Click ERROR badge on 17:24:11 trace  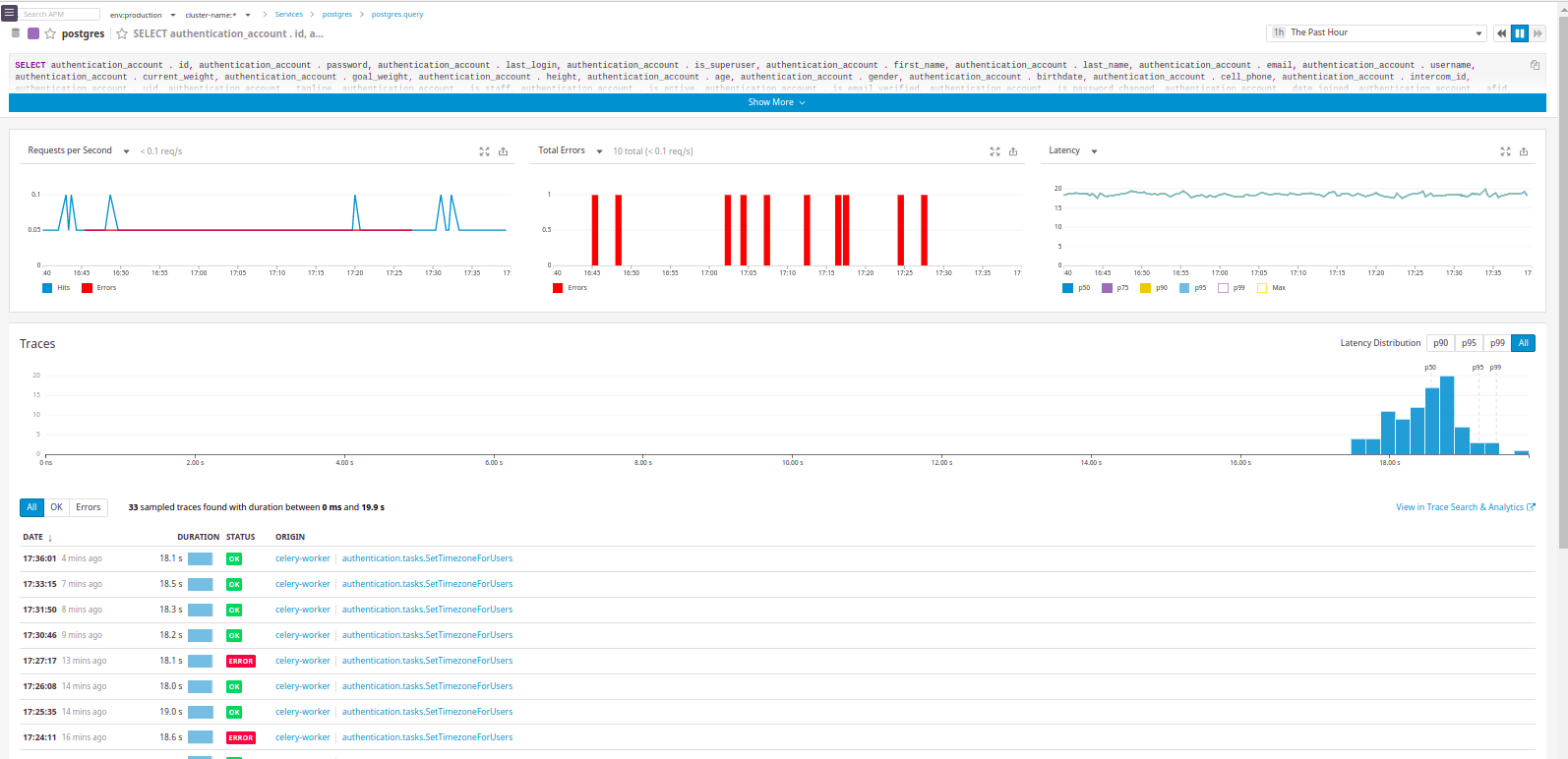pos(241,737)
